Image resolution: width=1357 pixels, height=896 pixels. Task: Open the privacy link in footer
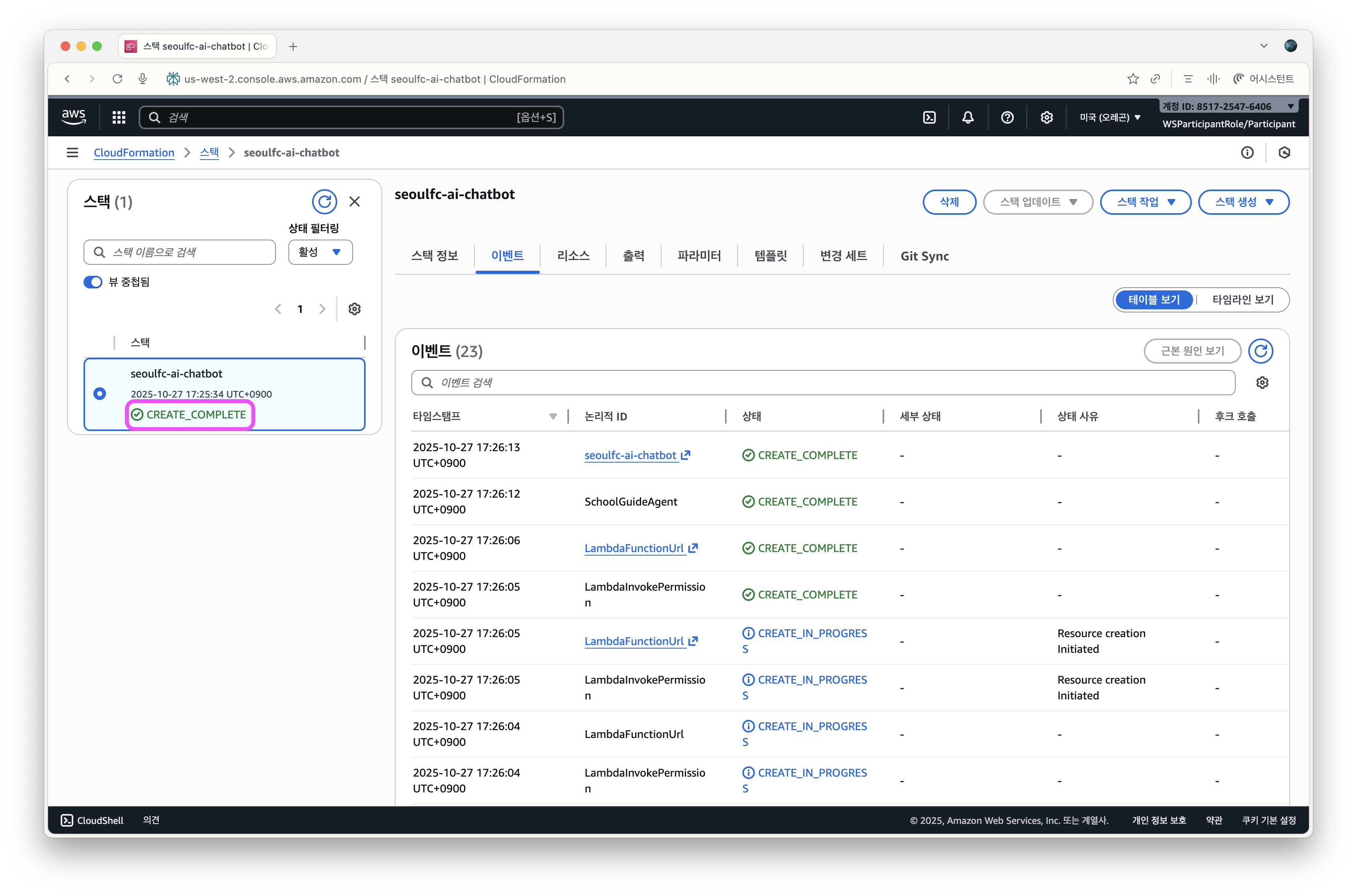[x=1159, y=821]
